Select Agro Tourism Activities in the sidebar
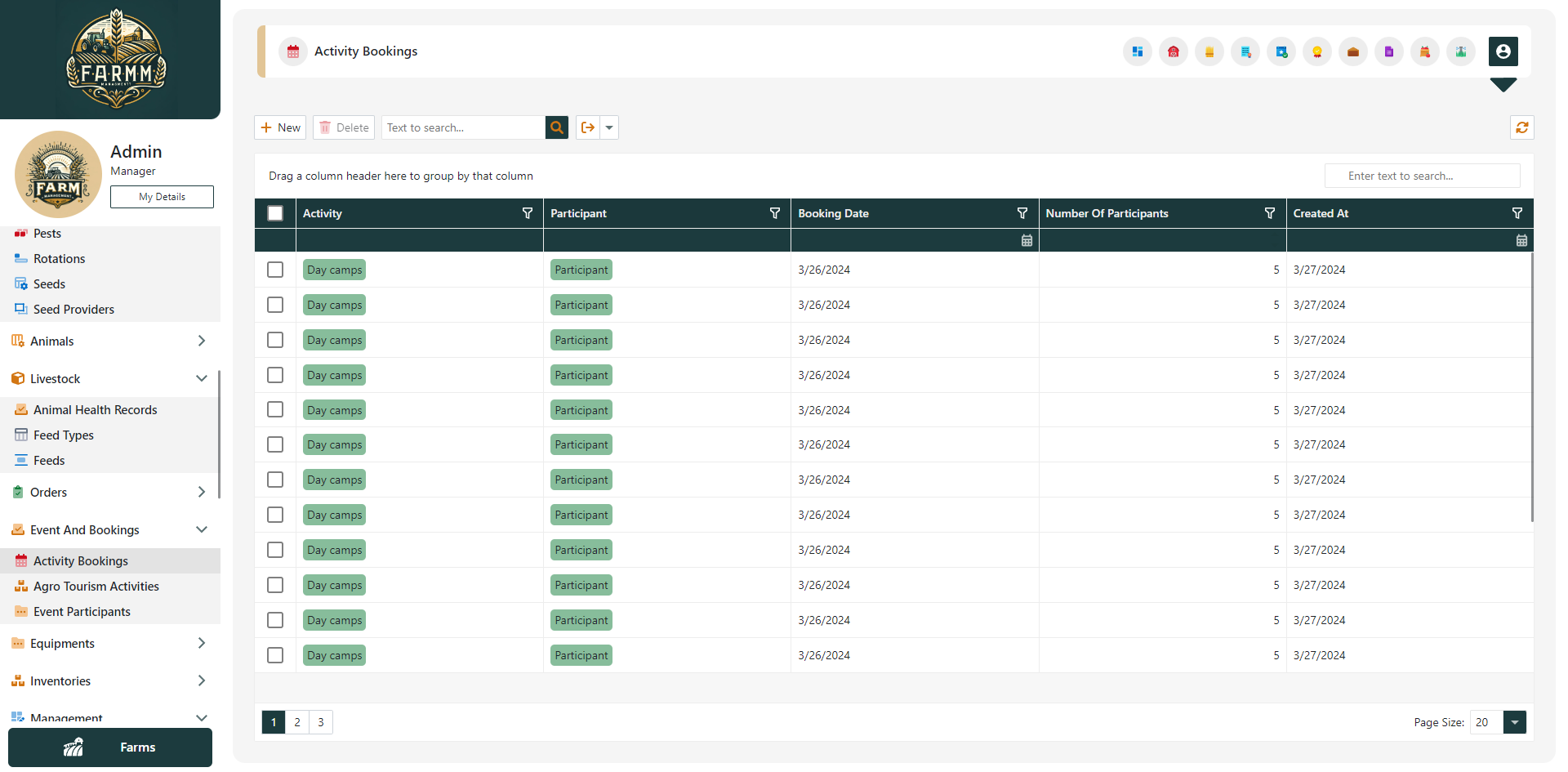 [x=96, y=586]
